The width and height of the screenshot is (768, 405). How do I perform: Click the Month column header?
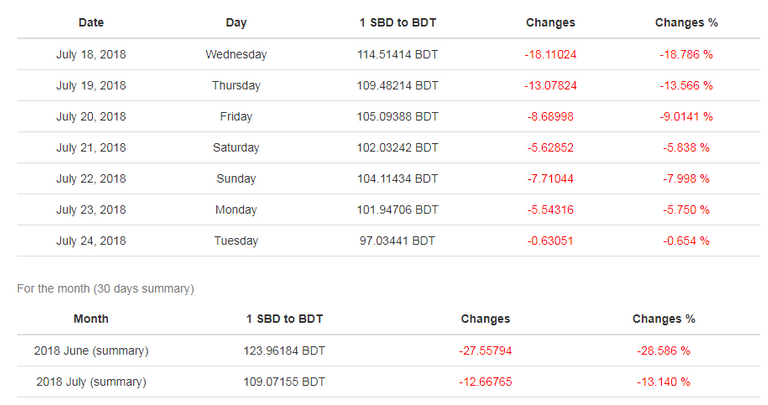click(91, 319)
